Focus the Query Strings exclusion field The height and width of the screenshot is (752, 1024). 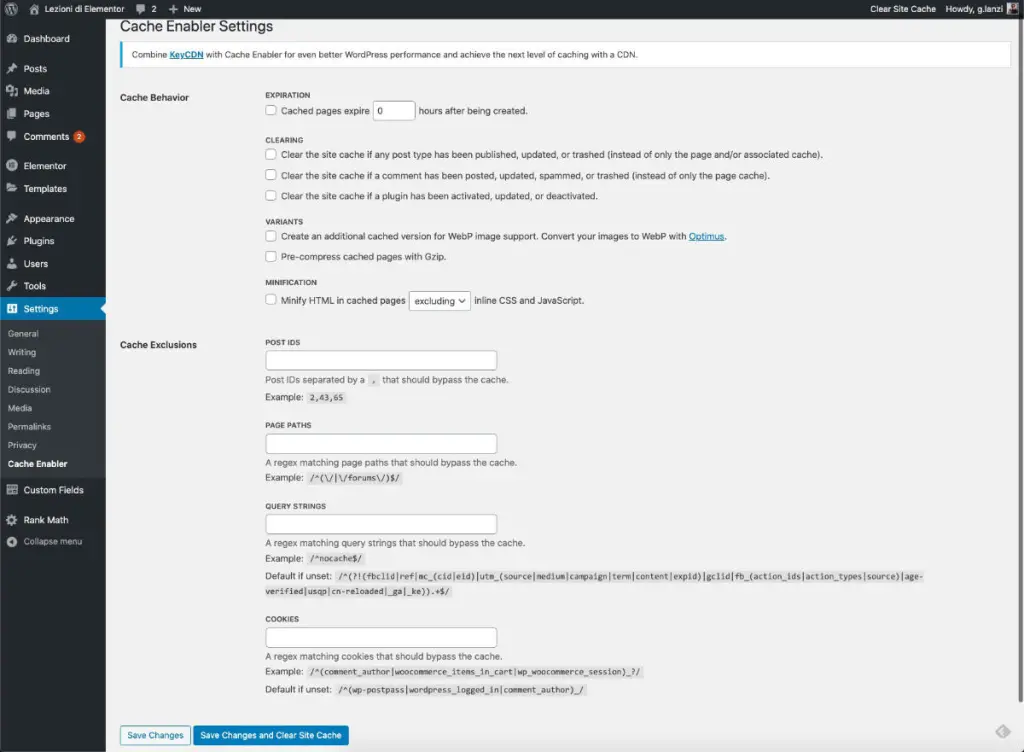[381, 524]
